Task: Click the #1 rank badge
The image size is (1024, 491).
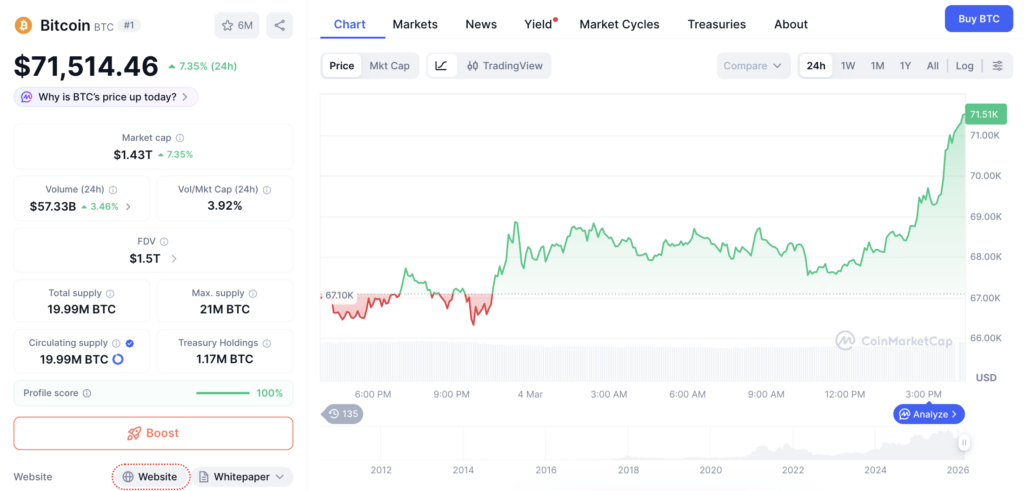Action: pyautogui.click(x=130, y=25)
